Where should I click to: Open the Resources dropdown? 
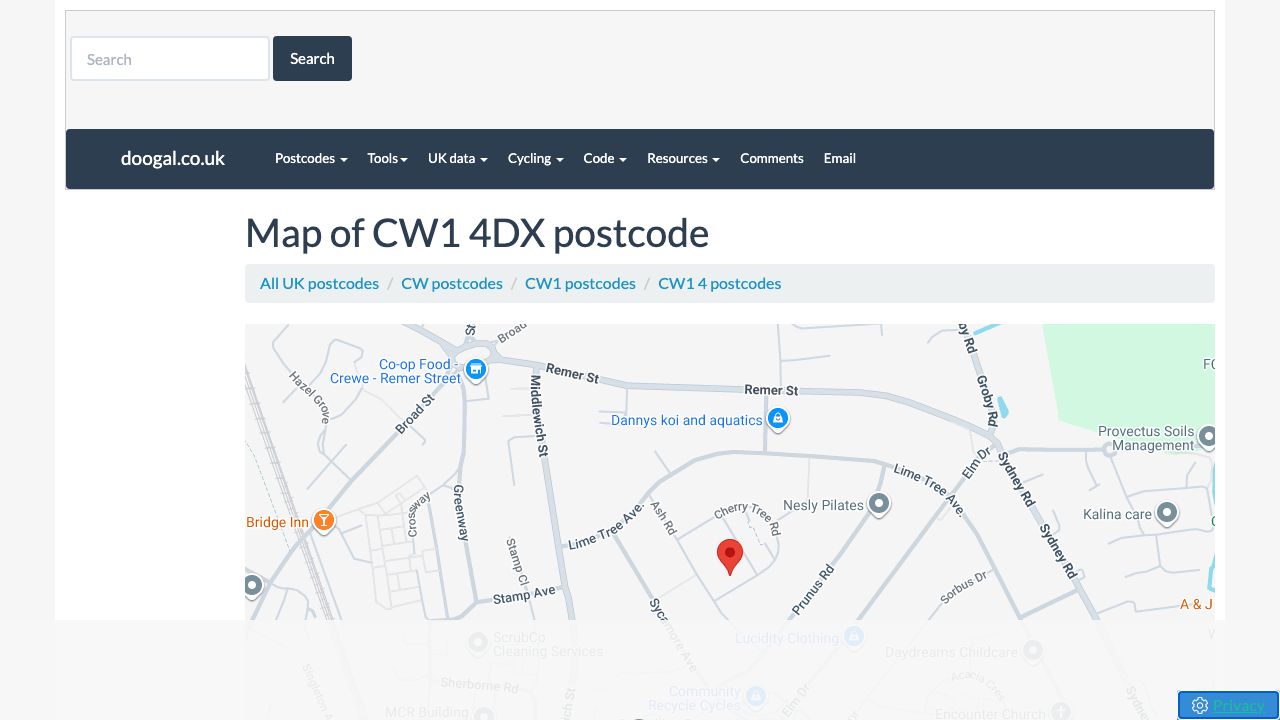coord(683,158)
